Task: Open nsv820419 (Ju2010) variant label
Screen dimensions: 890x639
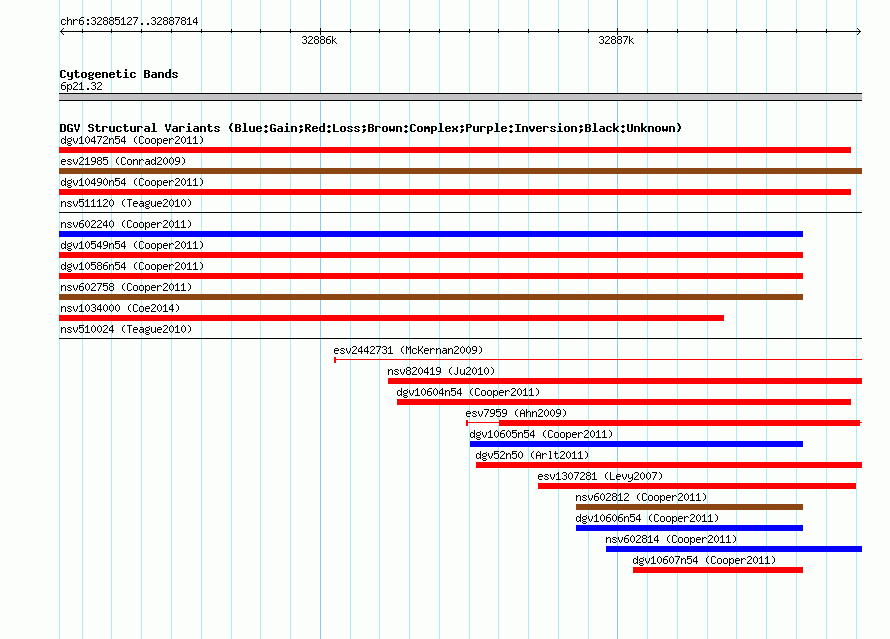Action: pyautogui.click(x=441, y=371)
